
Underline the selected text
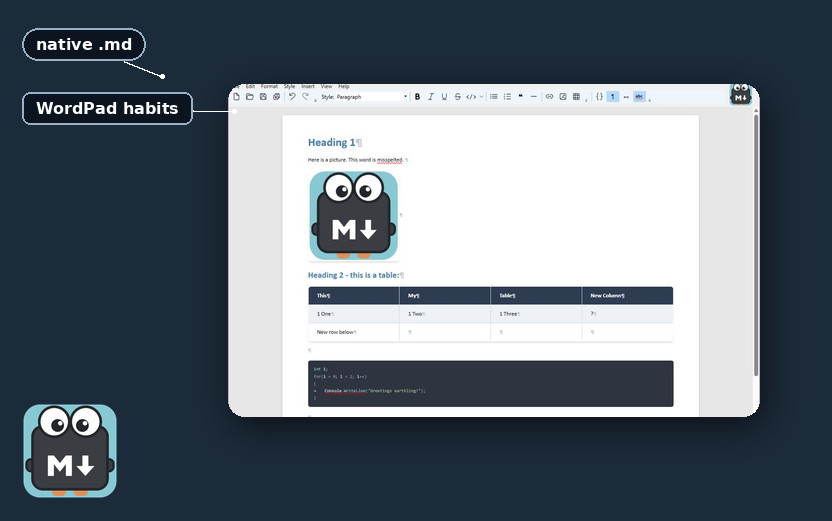[x=444, y=97]
